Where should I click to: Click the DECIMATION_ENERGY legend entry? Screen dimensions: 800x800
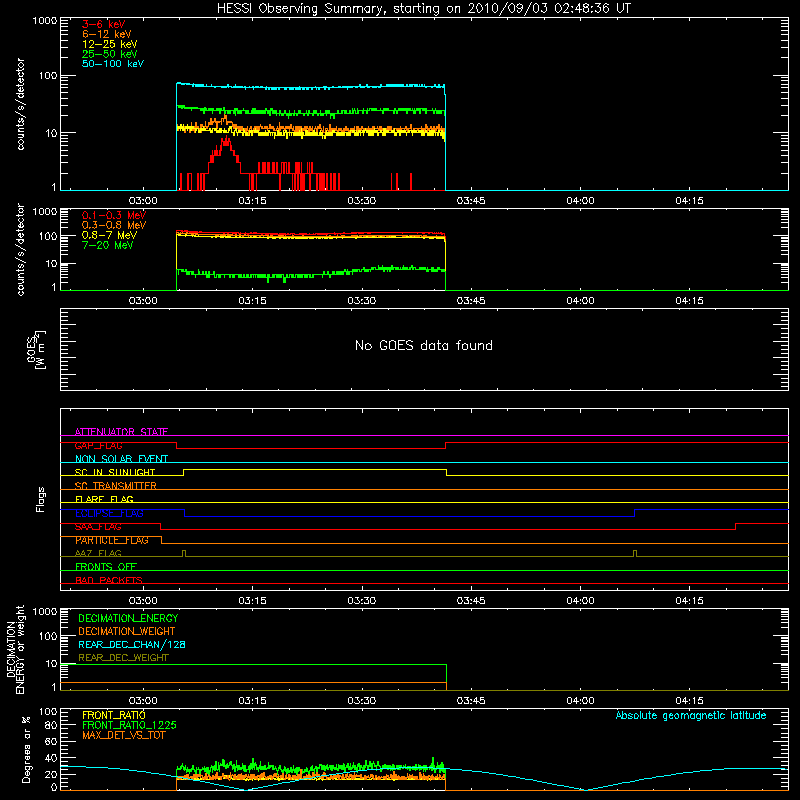click(128, 618)
